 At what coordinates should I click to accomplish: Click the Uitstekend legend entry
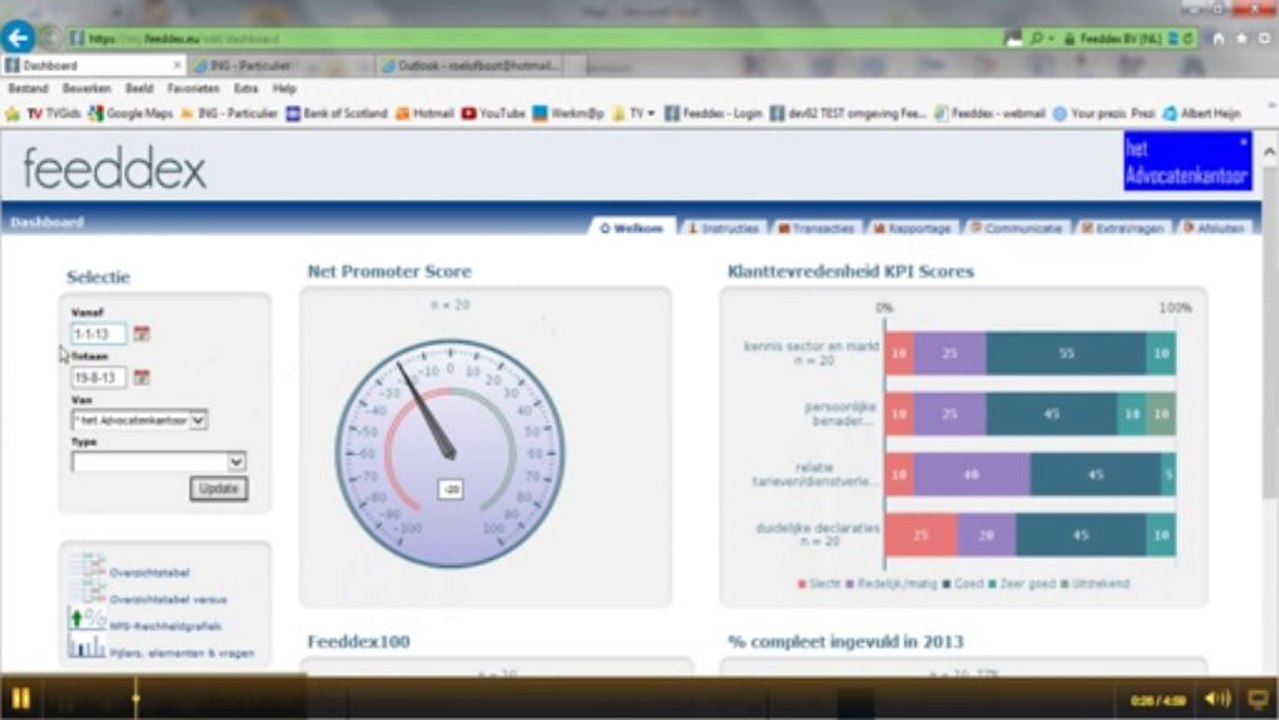coord(1095,583)
